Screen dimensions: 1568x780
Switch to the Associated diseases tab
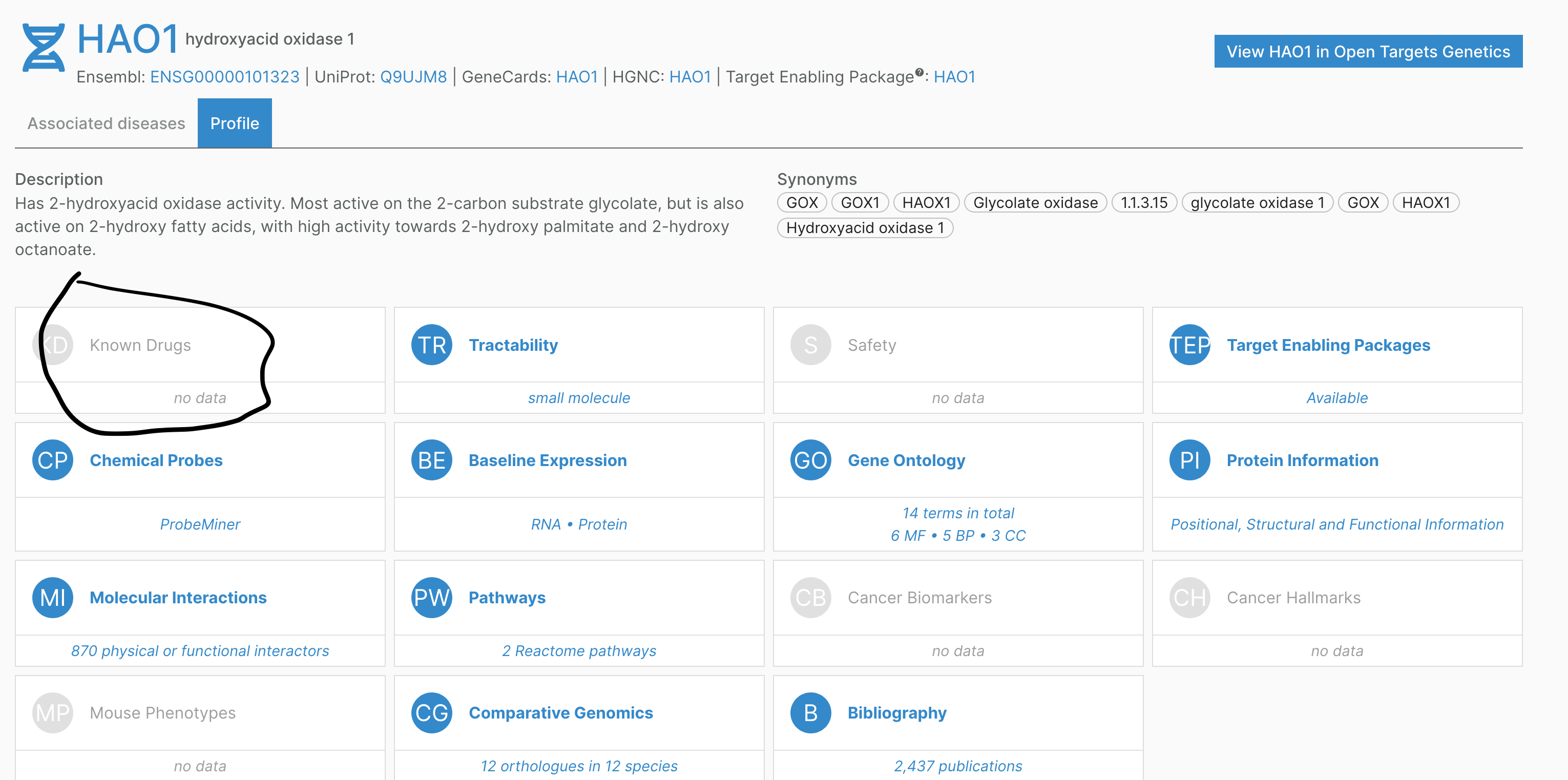106,123
